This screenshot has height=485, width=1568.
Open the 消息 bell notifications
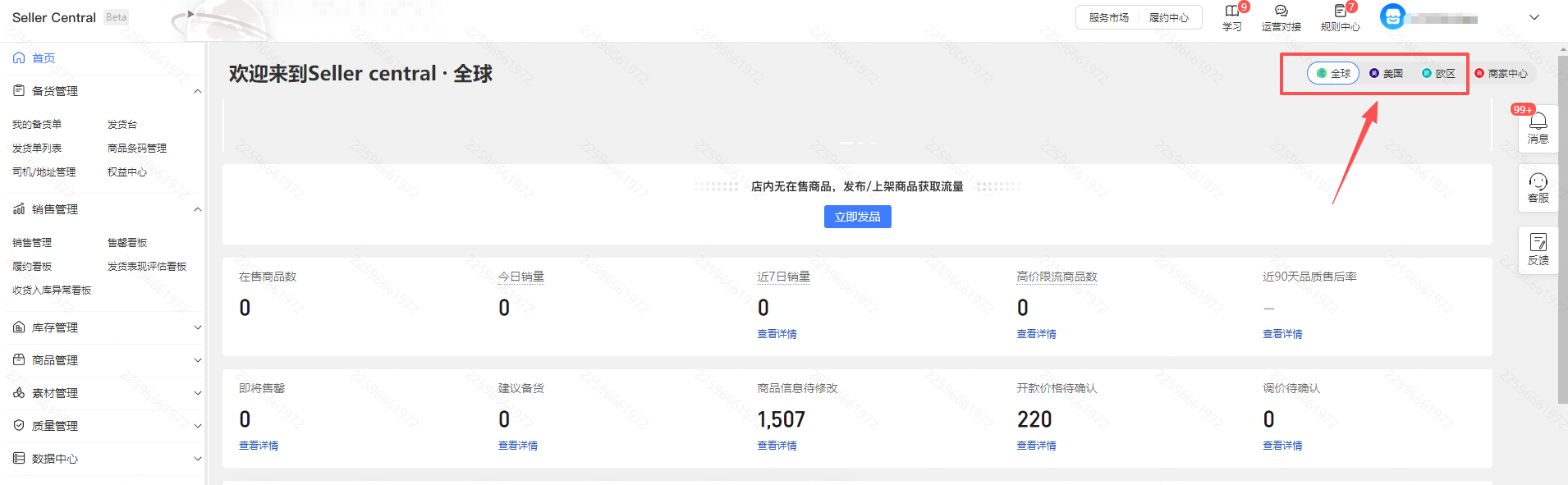1538,121
